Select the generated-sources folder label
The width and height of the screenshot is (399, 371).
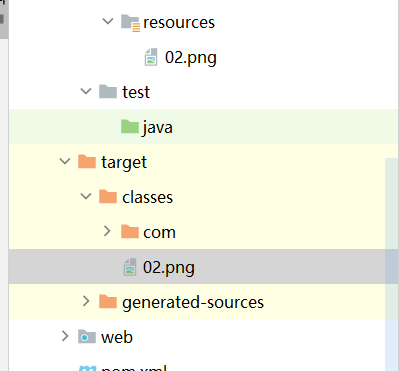click(193, 303)
